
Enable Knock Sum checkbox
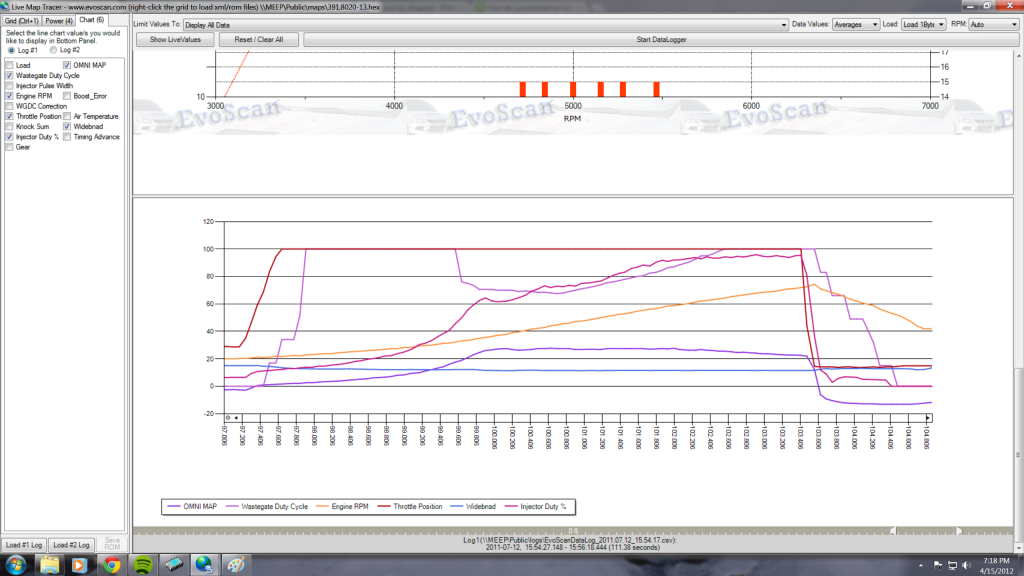9,127
